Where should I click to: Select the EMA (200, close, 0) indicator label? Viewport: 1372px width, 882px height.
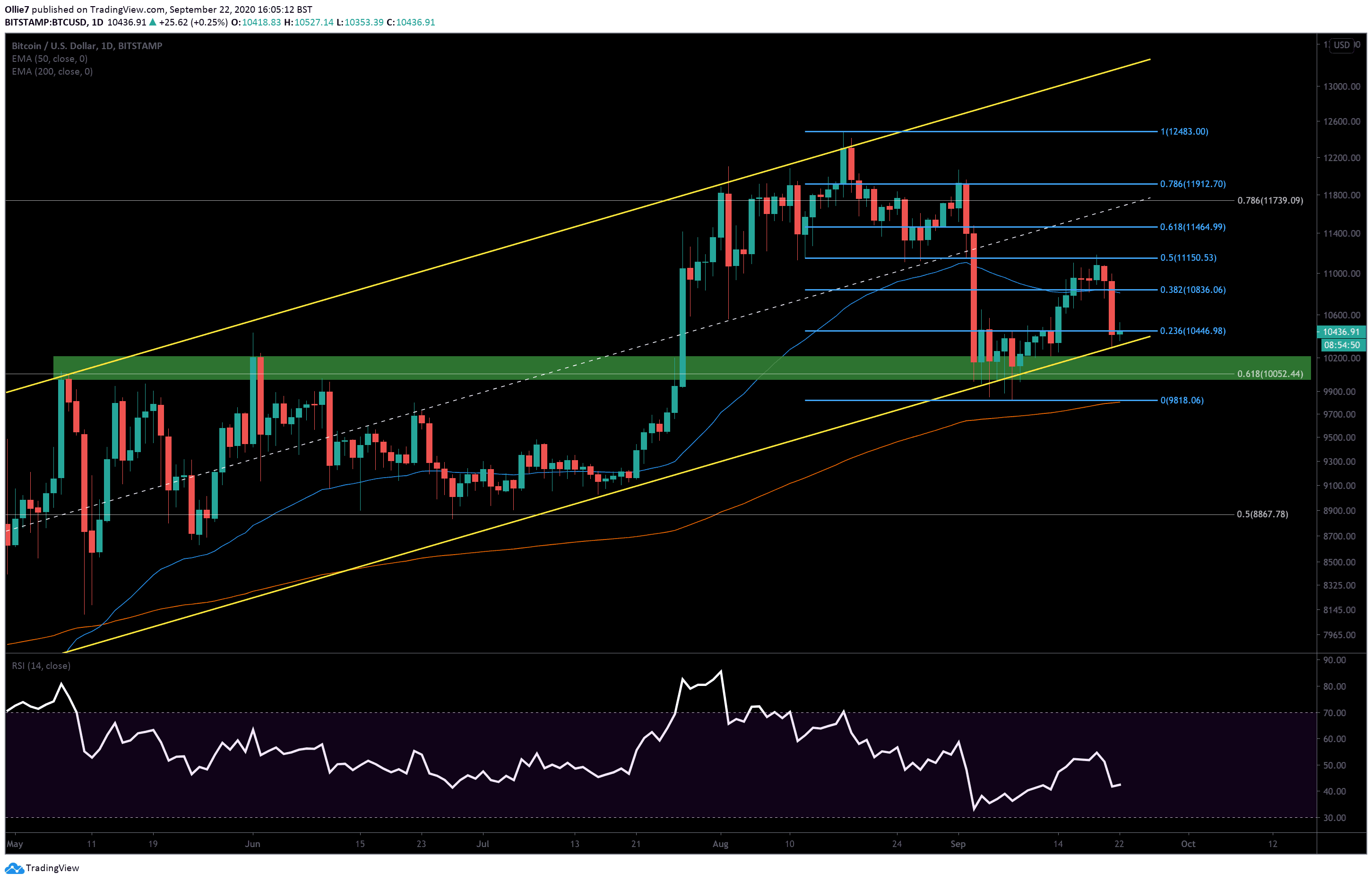click(x=52, y=72)
